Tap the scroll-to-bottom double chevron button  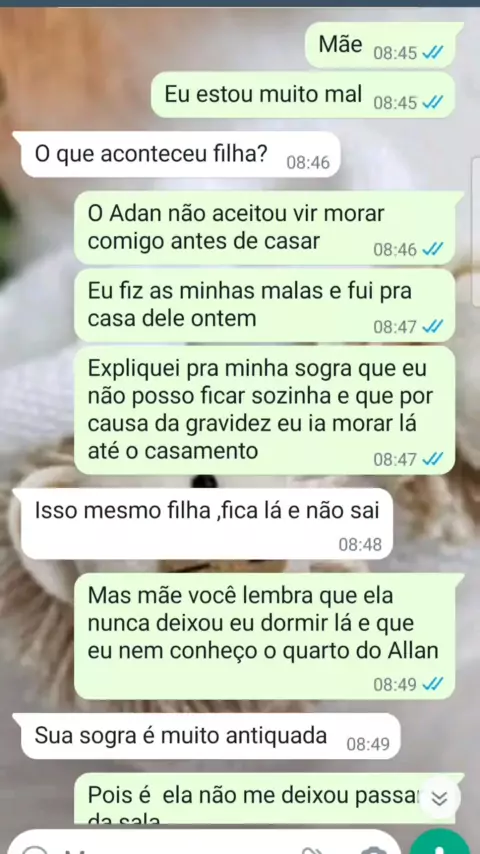click(439, 798)
